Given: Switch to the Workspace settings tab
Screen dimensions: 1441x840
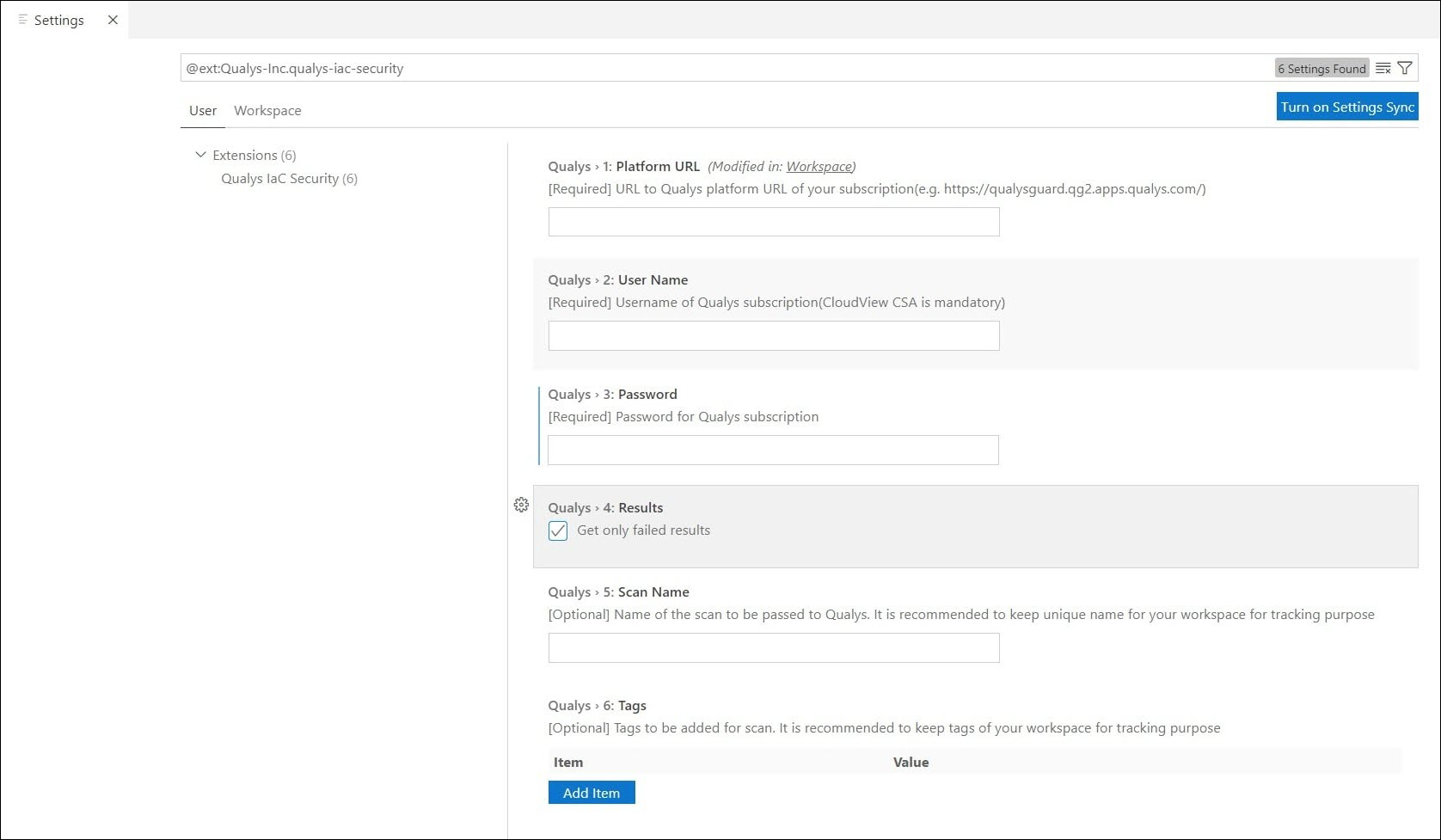Looking at the screenshot, I should 267,110.
